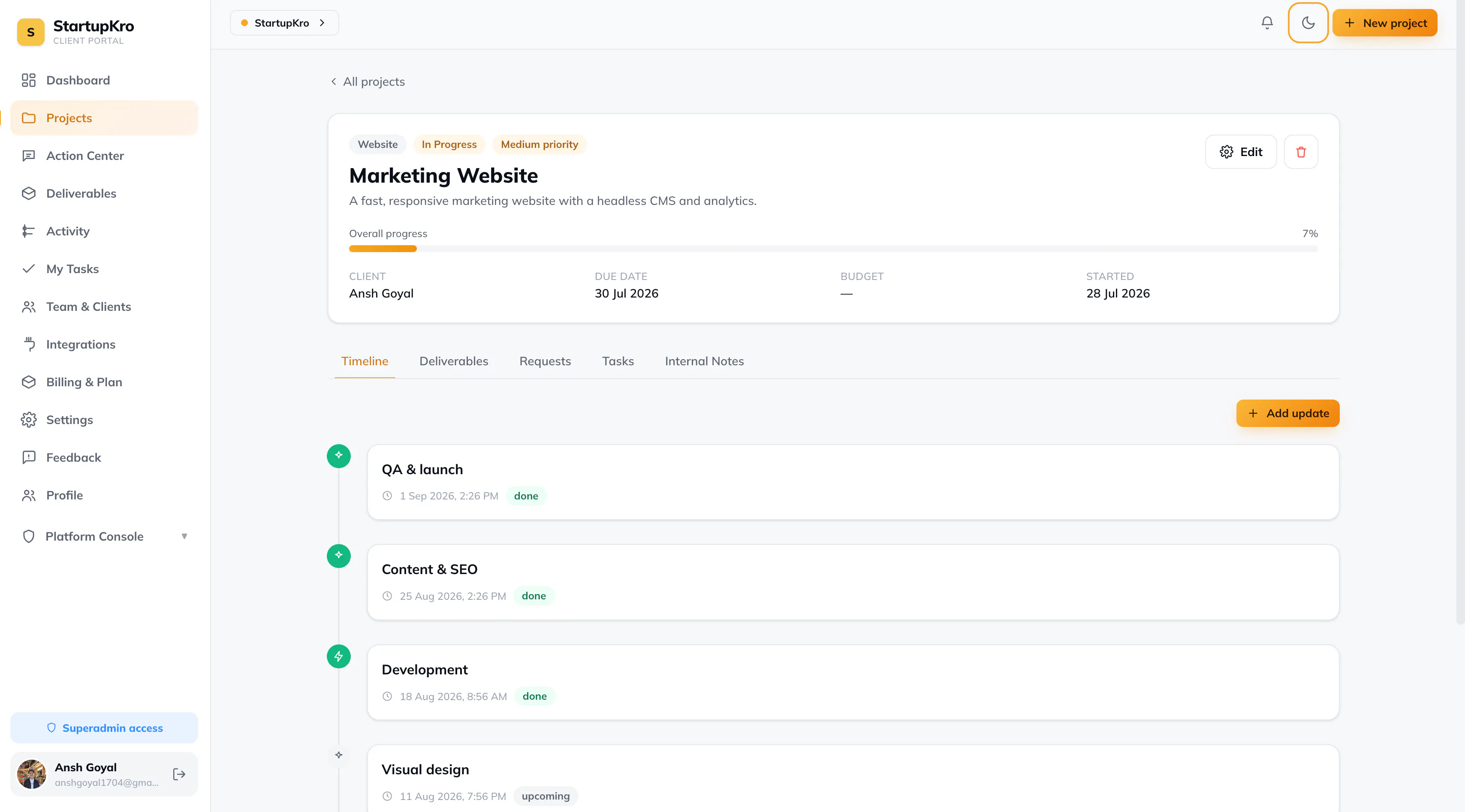Click Ansh Goyal avatar photo
The image size is (1465, 812).
point(31,774)
